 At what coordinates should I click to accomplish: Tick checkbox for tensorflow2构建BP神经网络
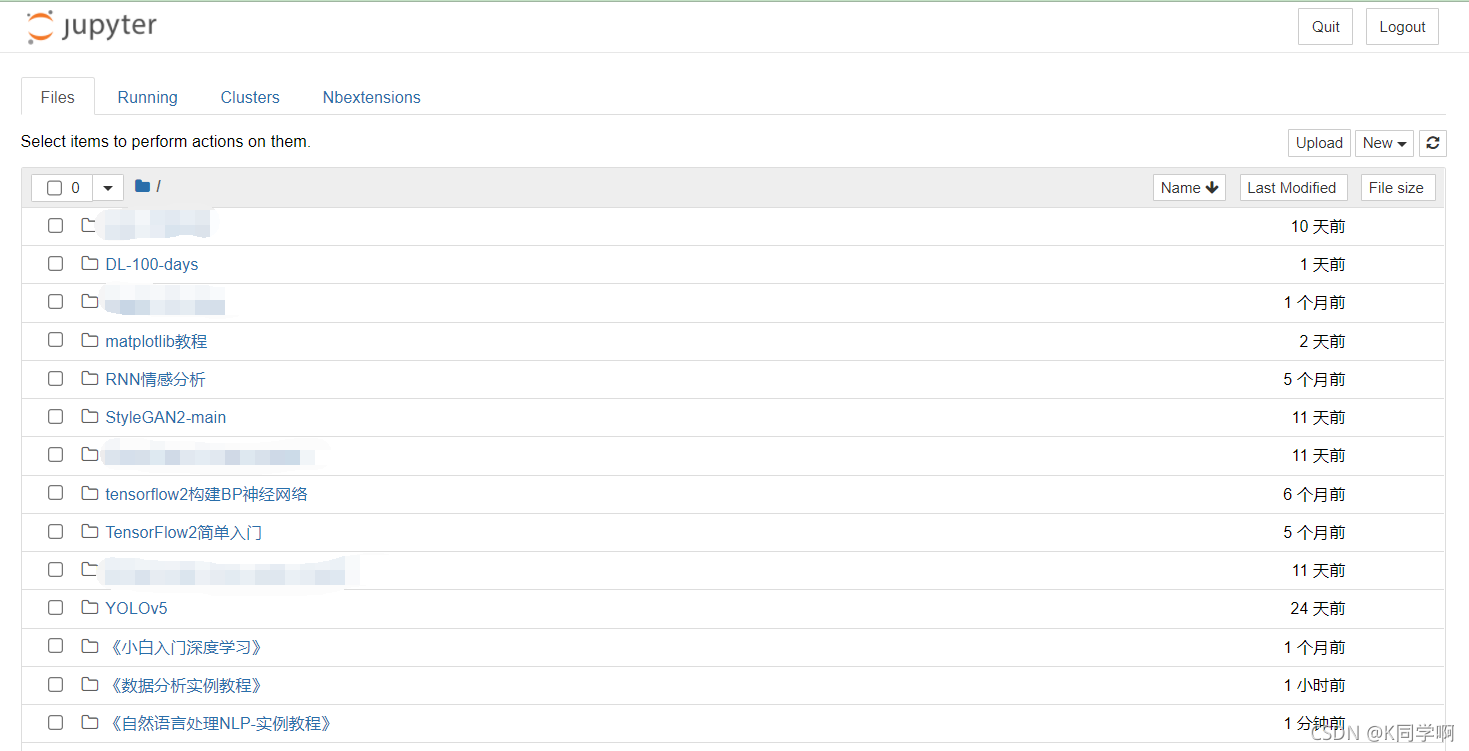point(56,494)
